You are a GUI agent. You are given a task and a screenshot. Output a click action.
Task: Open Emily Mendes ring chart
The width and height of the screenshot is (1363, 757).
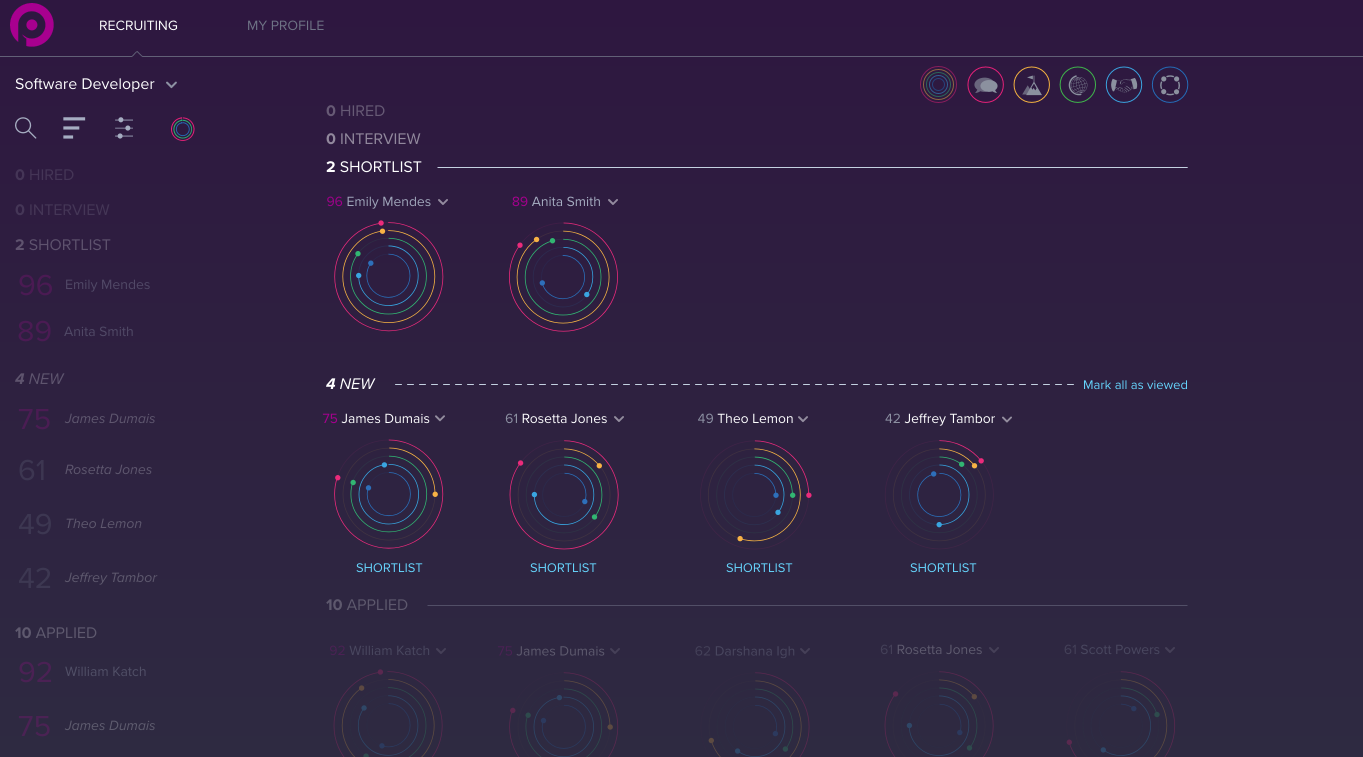pyautogui.click(x=388, y=277)
